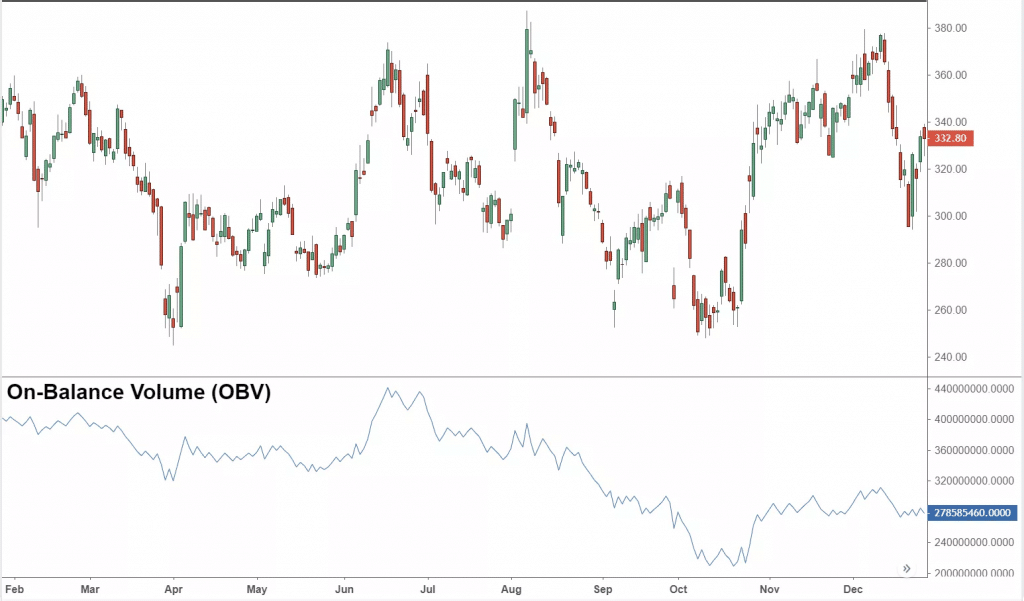Click the scroll-to-latest double arrow icon
This screenshot has width=1024, height=601.
pos(907,568)
